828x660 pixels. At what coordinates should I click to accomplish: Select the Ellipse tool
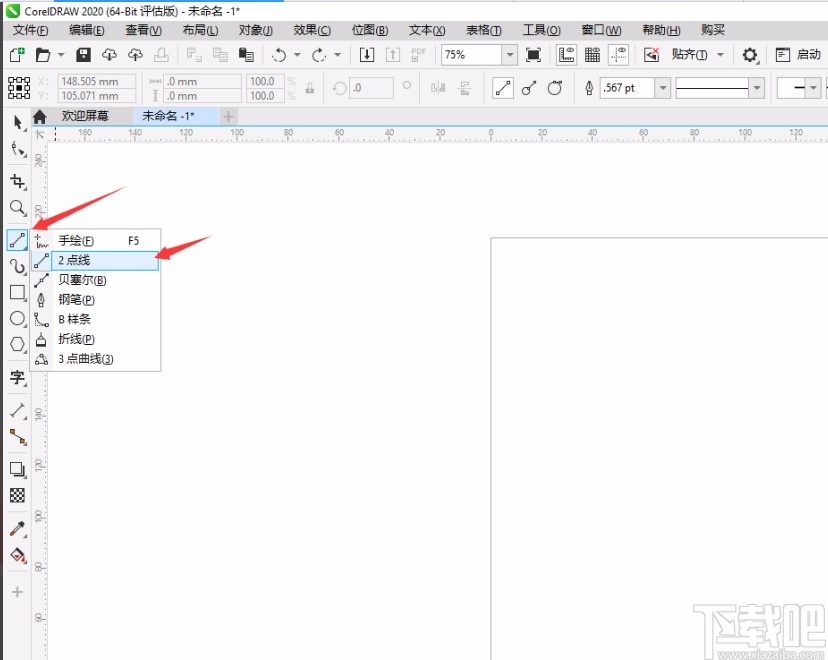point(17,318)
